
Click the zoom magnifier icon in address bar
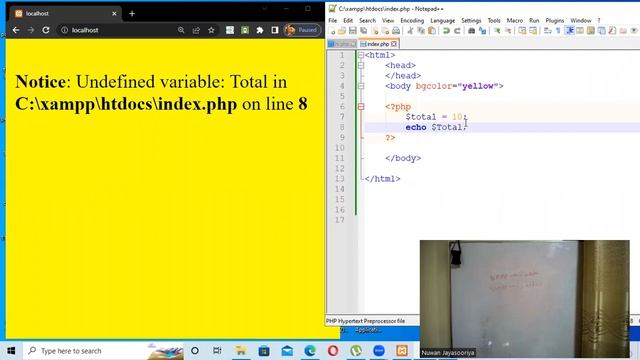click(x=181, y=30)
